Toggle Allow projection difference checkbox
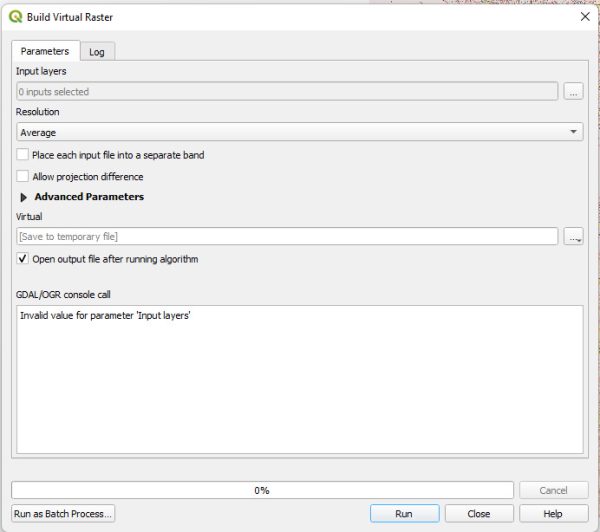This screenshot has width=600, height=532. tap(23, 177)
